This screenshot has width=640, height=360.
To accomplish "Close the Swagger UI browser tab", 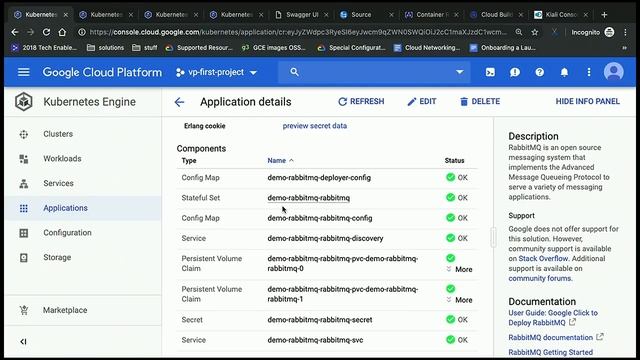I will coord(326,15).
